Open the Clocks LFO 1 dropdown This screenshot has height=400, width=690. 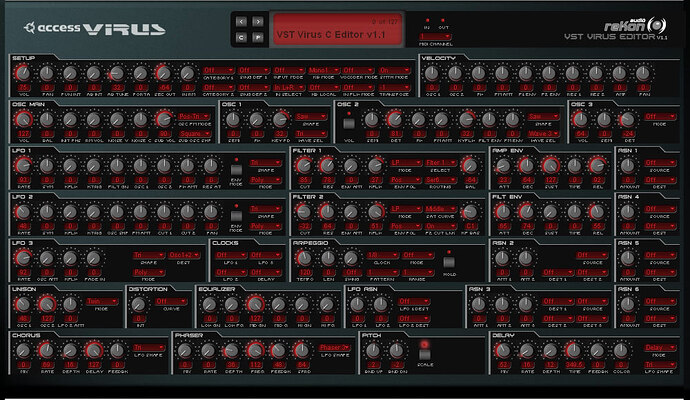point(231,255)
